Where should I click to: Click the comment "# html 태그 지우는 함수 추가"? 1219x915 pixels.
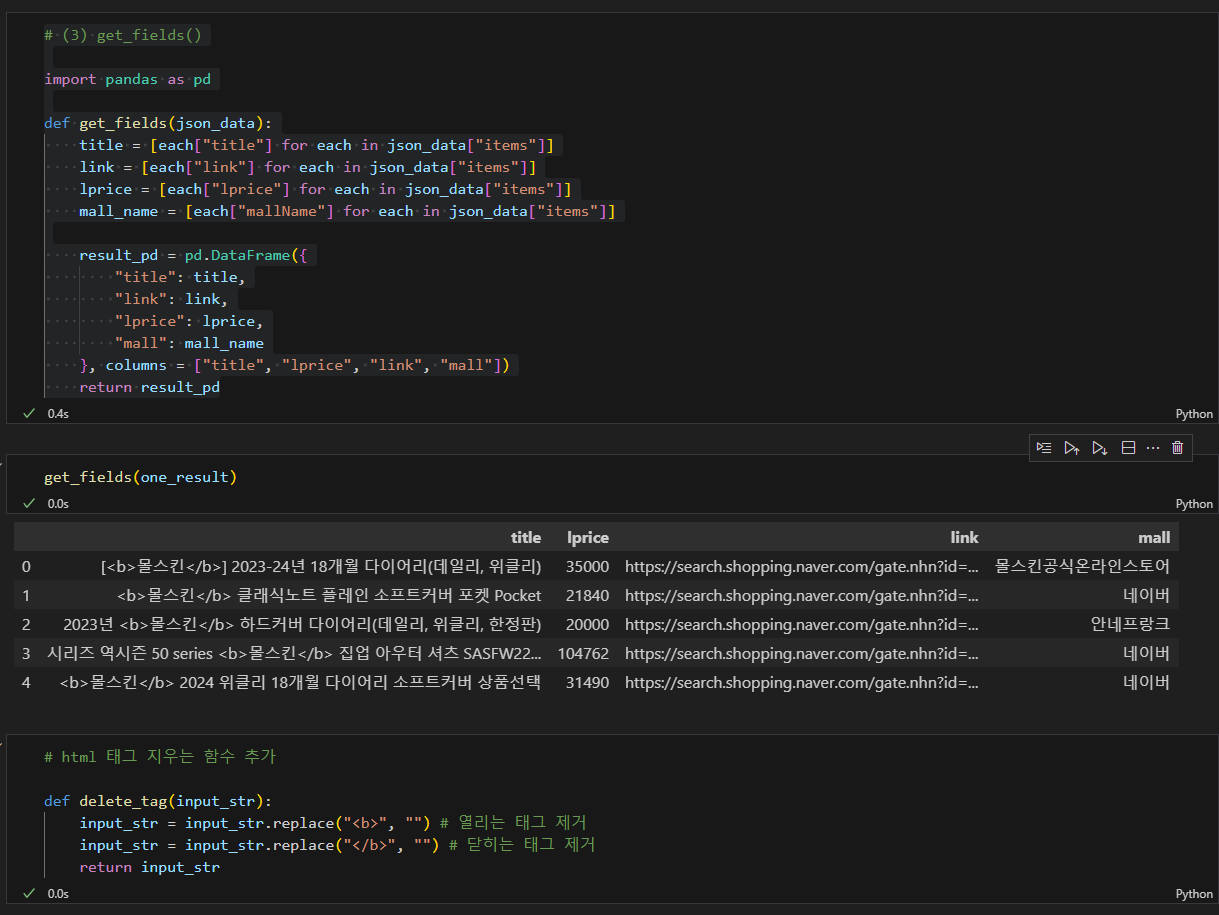click(160, 757)
